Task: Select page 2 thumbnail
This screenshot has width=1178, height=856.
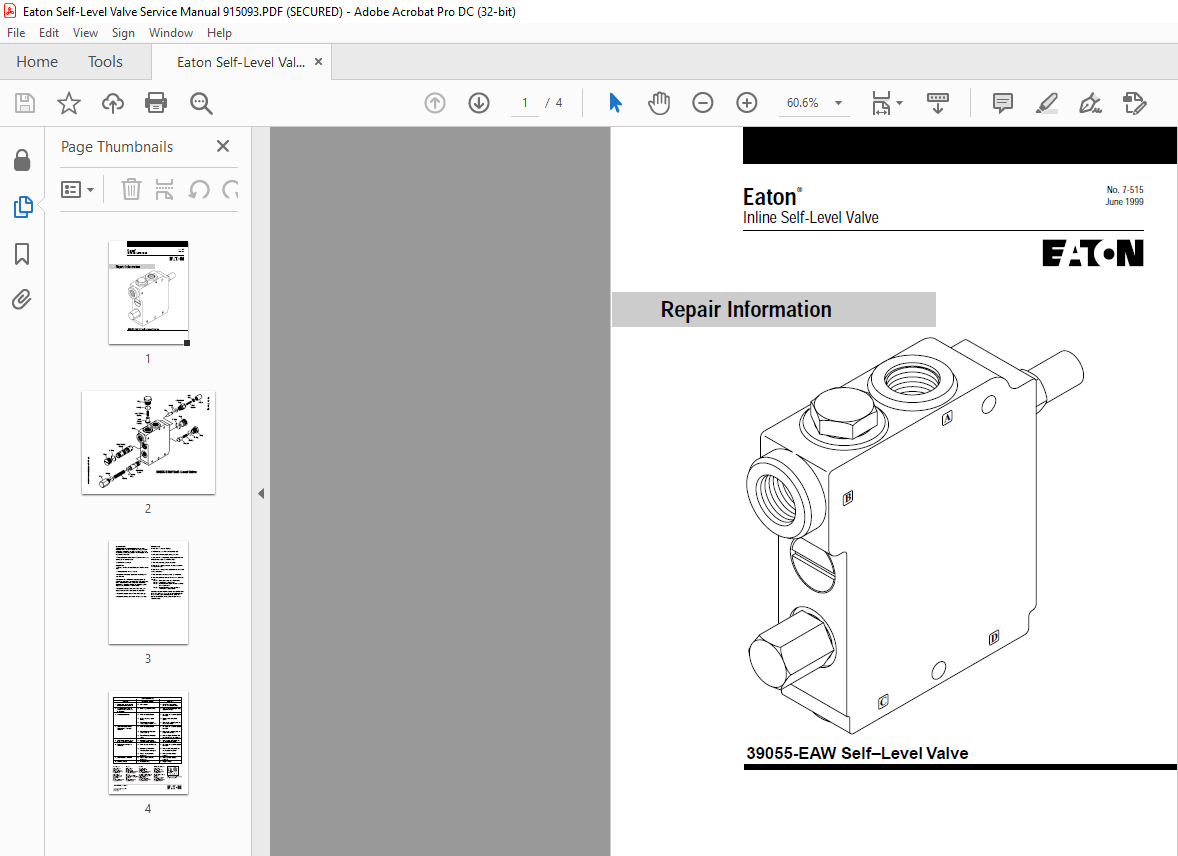Action: 148,442
